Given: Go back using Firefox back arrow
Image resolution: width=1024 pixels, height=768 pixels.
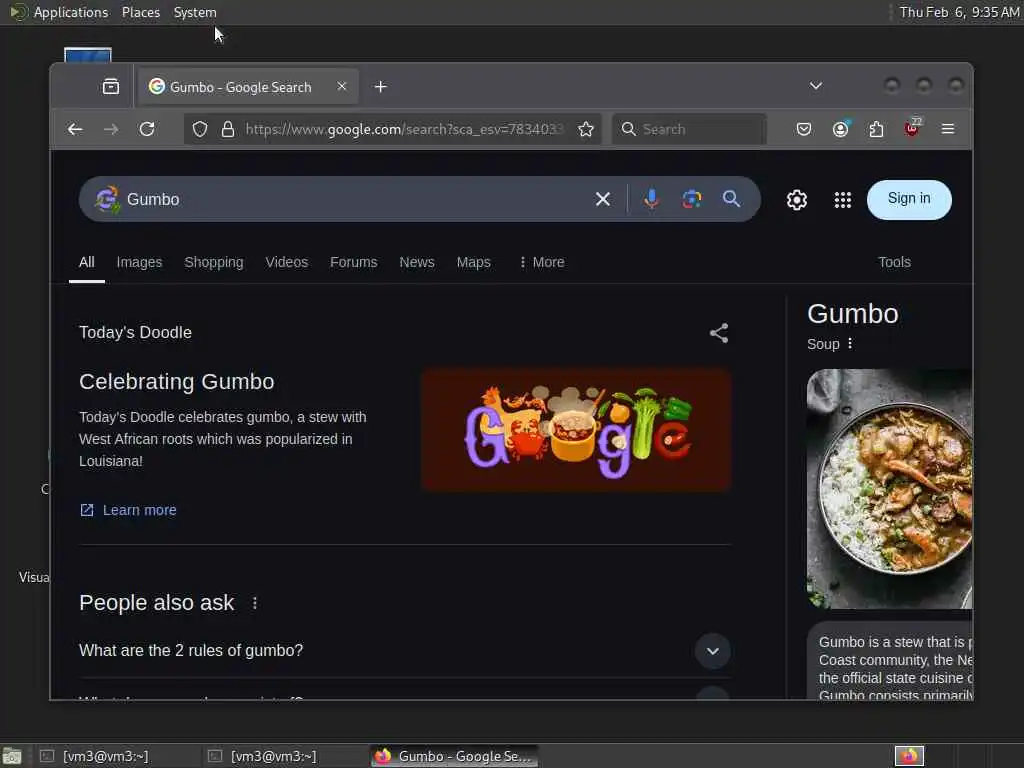Looking at the screenshot, I should pyautogui.click(x=75, y=129).
